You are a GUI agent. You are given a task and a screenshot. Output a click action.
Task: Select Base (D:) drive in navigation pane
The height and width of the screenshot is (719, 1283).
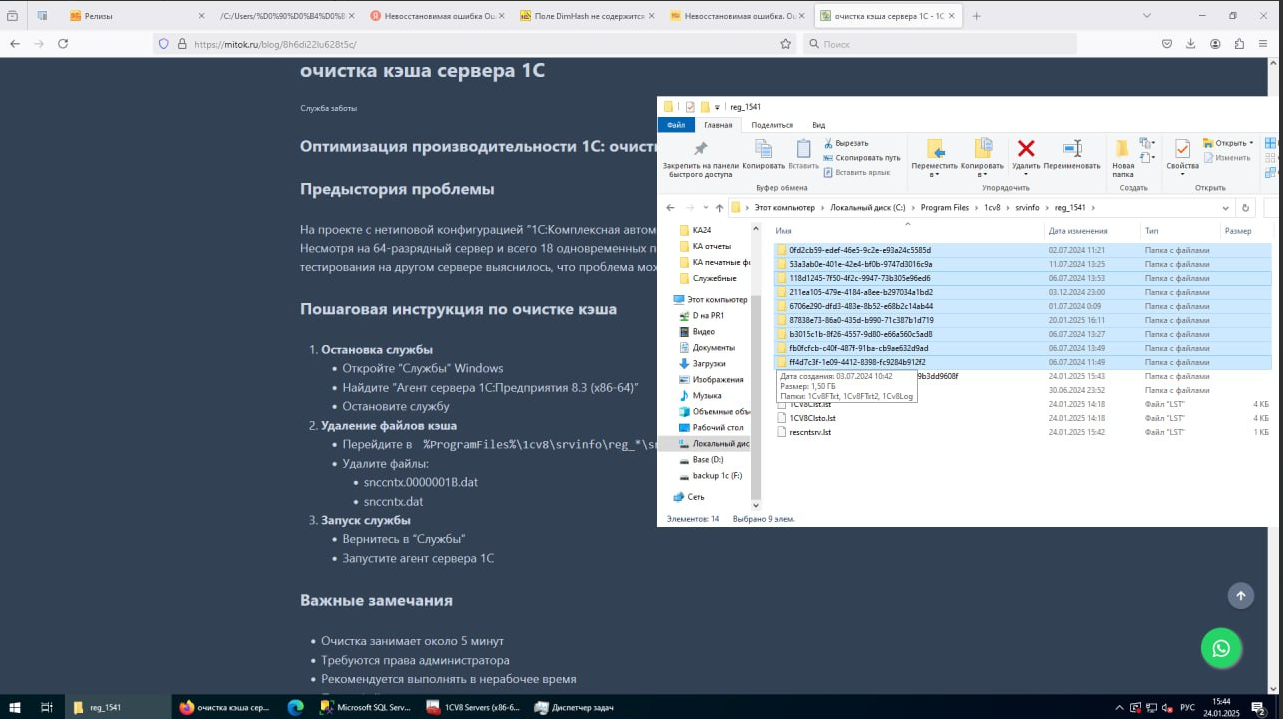707,459
